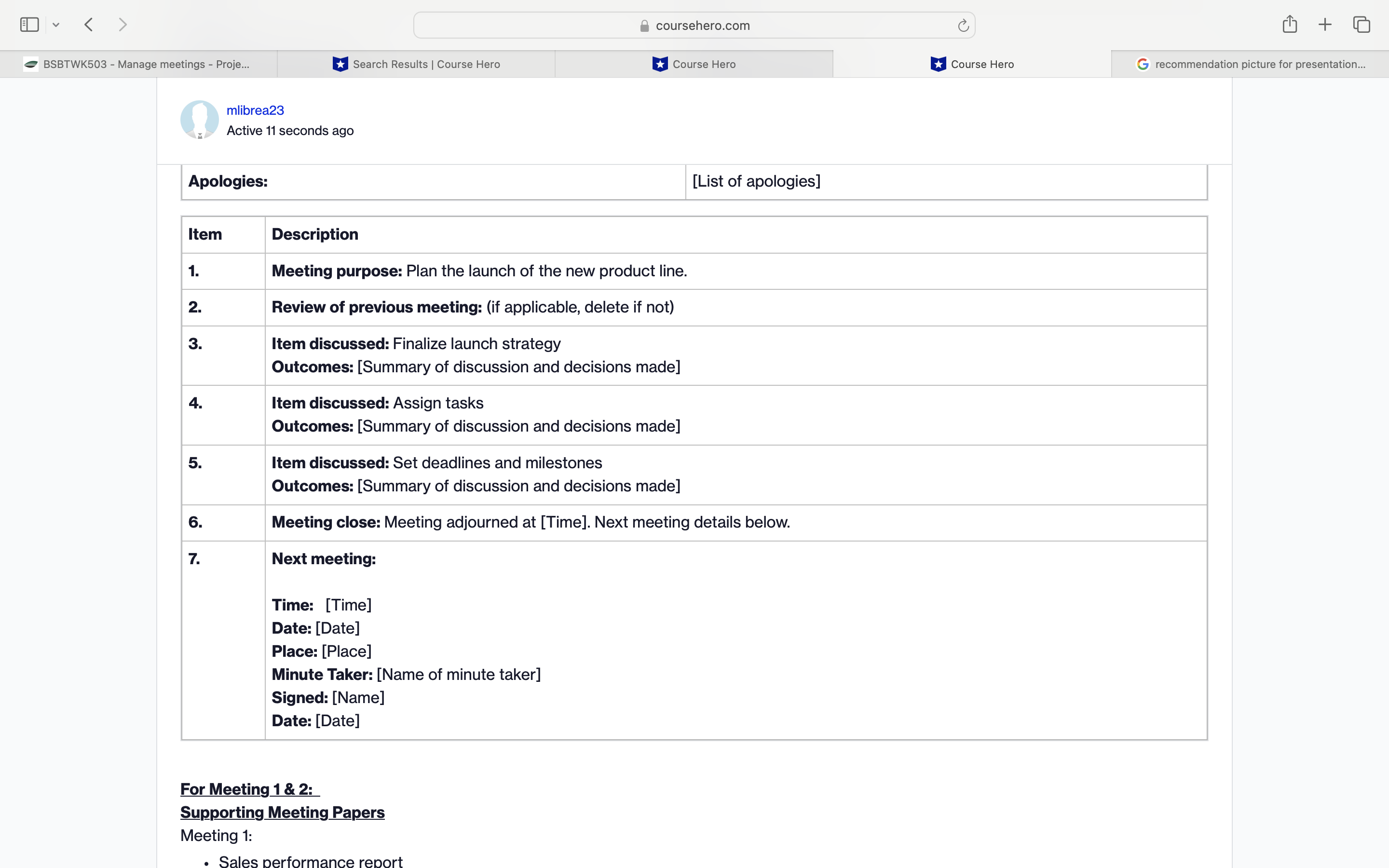Reload the coursehero.com page
This screenshot has width=1389, height=868.
coord(963,25)
